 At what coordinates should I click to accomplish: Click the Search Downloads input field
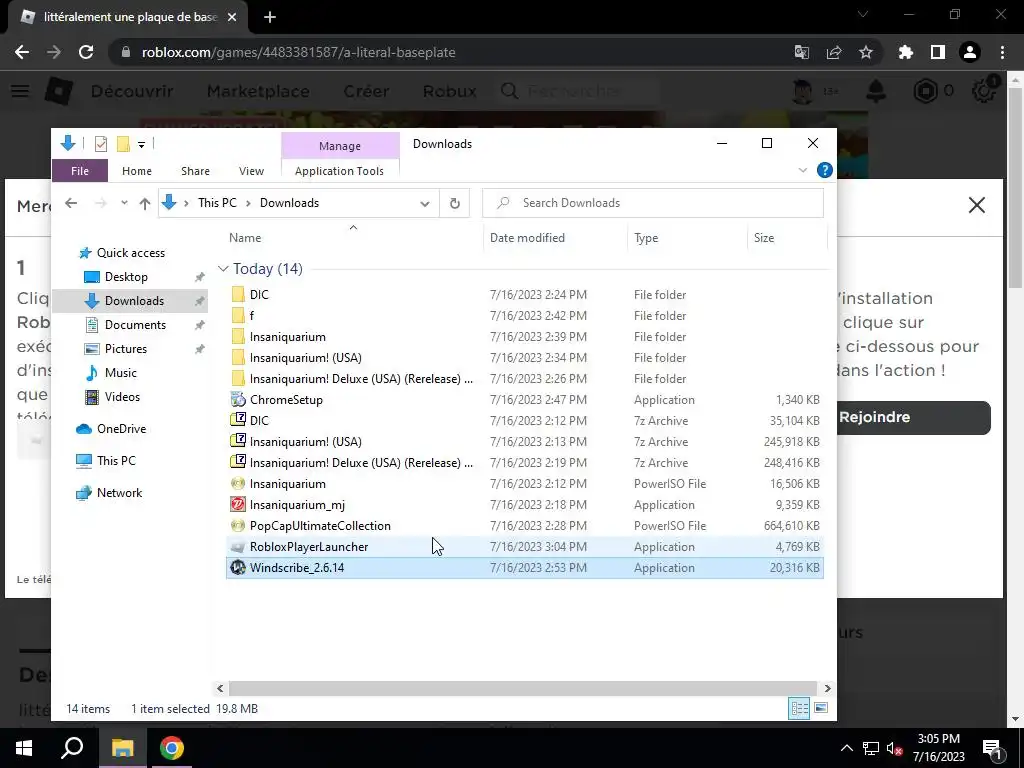point(652,203)
